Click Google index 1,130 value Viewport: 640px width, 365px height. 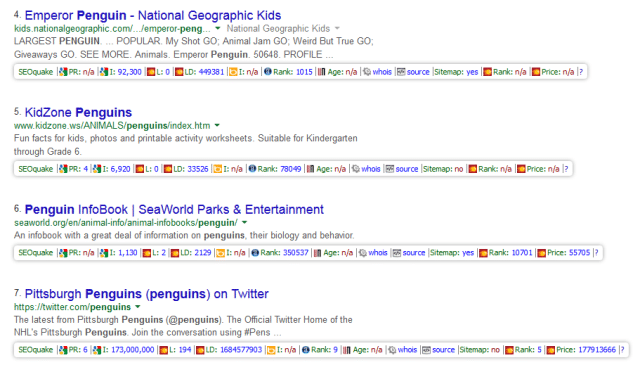click(128, 253)
